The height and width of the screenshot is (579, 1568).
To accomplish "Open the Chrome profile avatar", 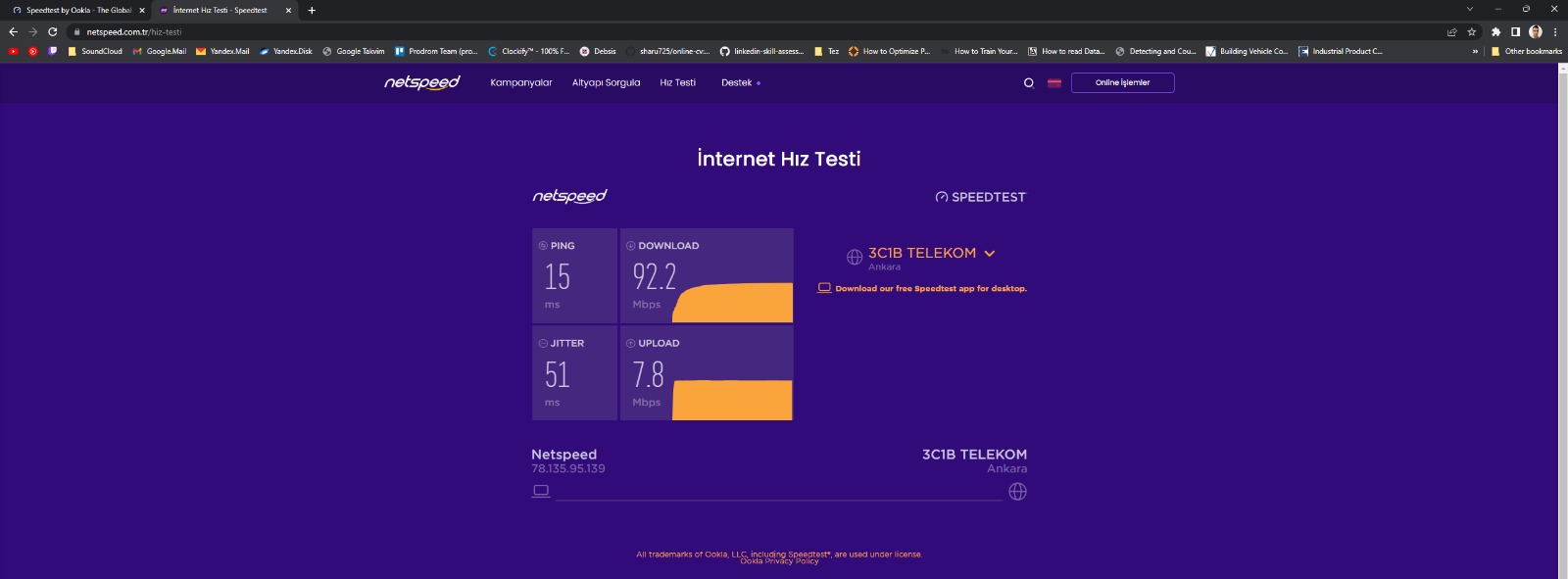I will 1536,32.
